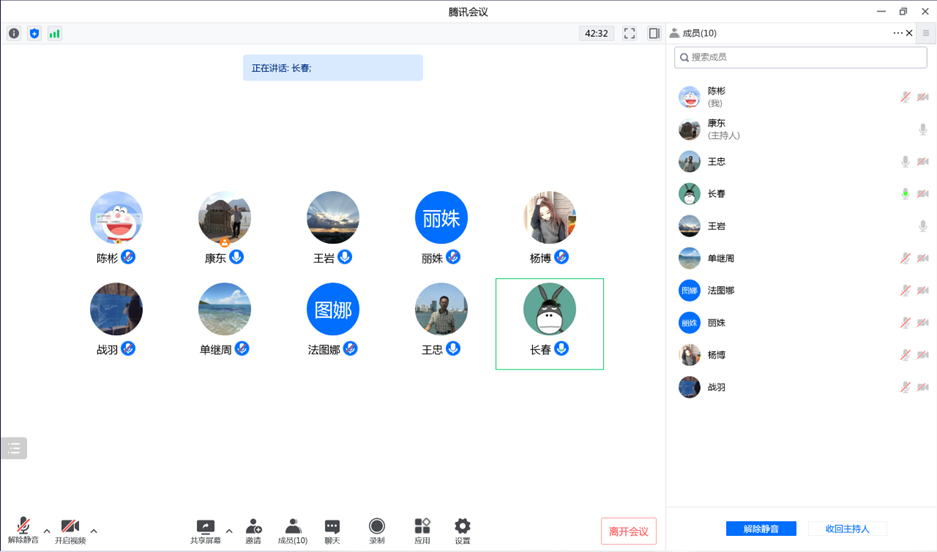Image resolution: width=937 pixels, height=552 pixels.
Task: Click the 搜索成员 search field
Action: coord(800,57)
